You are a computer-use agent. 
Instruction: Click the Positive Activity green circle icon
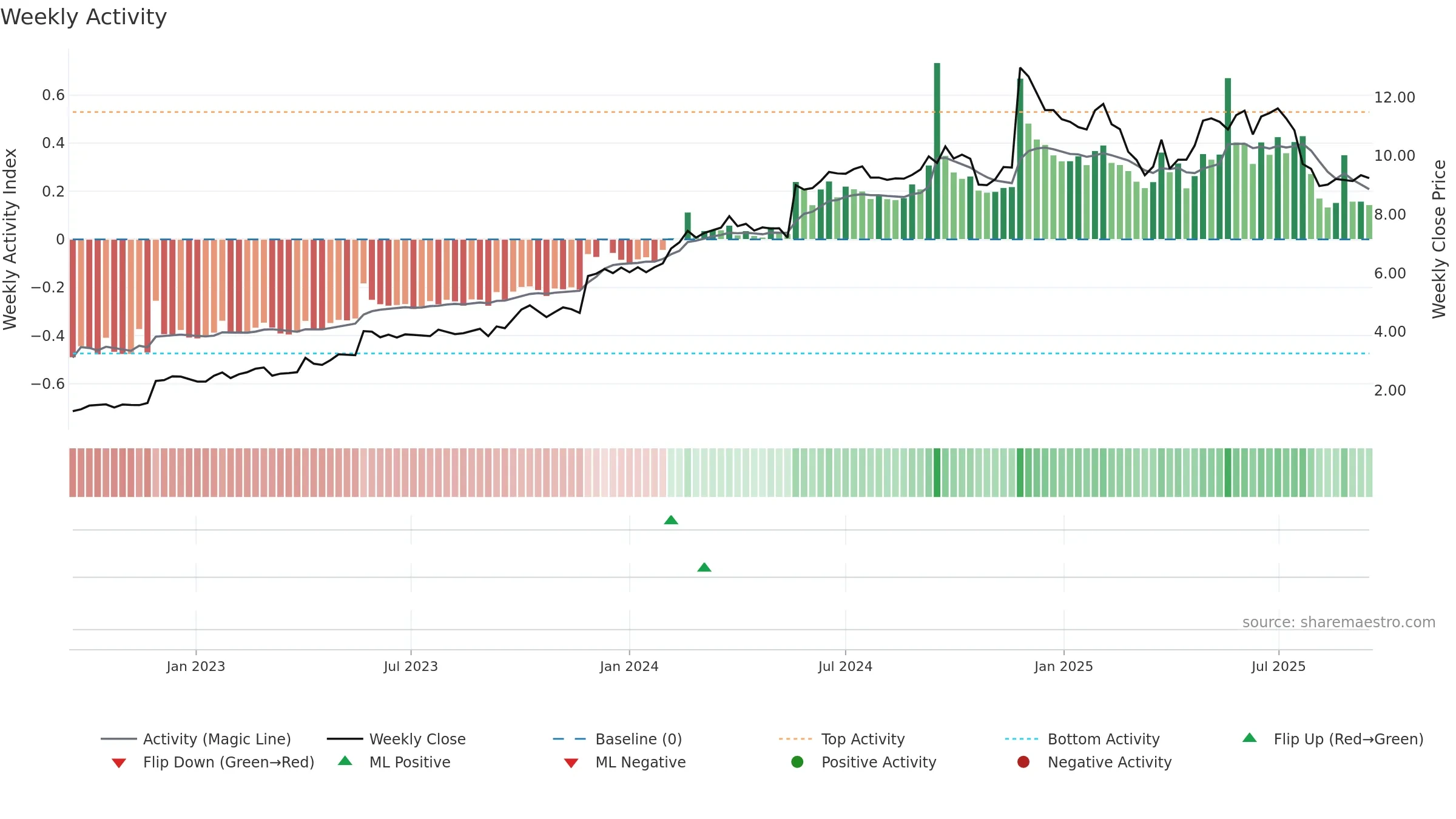[797, 762]
